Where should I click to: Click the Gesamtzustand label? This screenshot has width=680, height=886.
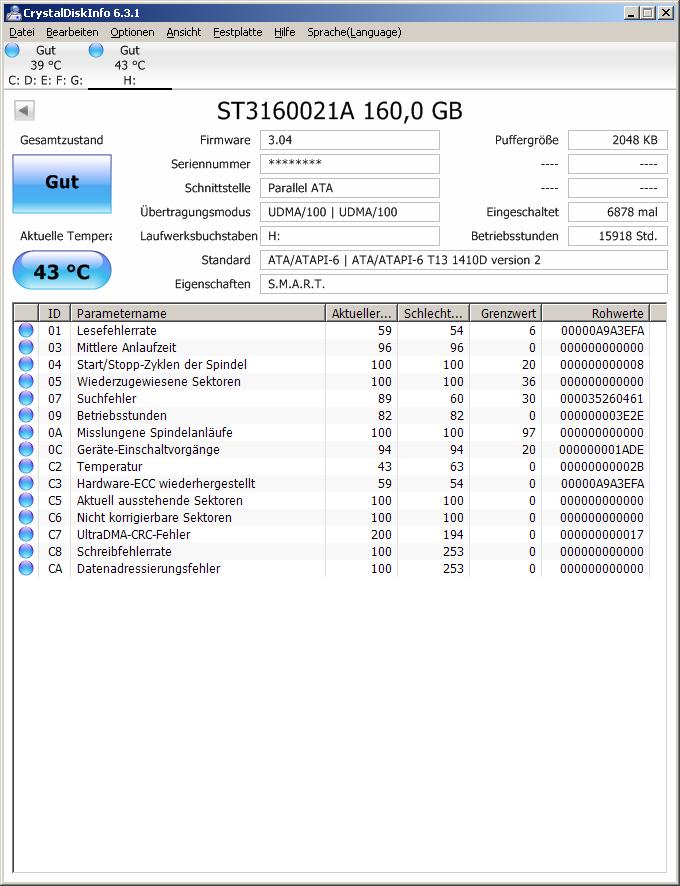pos(62,140)
